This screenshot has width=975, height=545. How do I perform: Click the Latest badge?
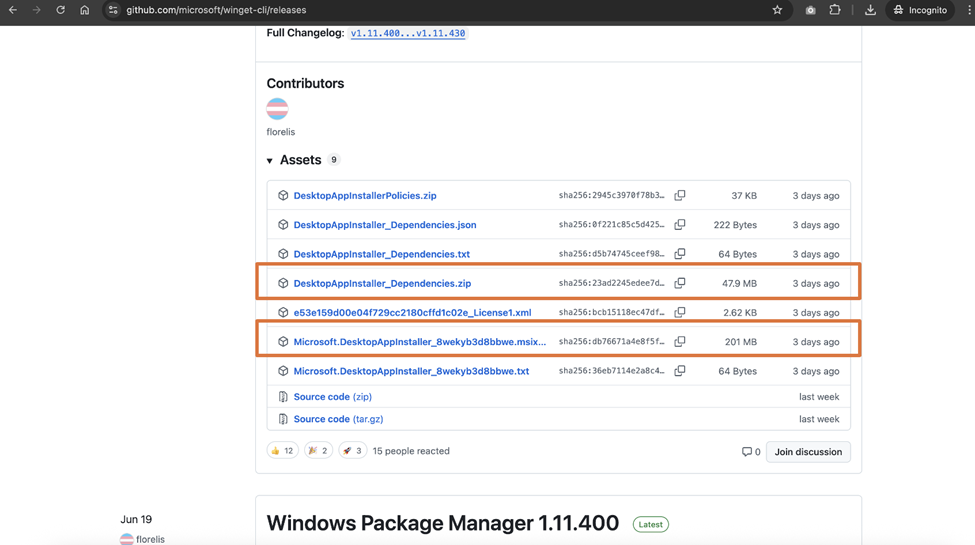[x=650, y=524]
